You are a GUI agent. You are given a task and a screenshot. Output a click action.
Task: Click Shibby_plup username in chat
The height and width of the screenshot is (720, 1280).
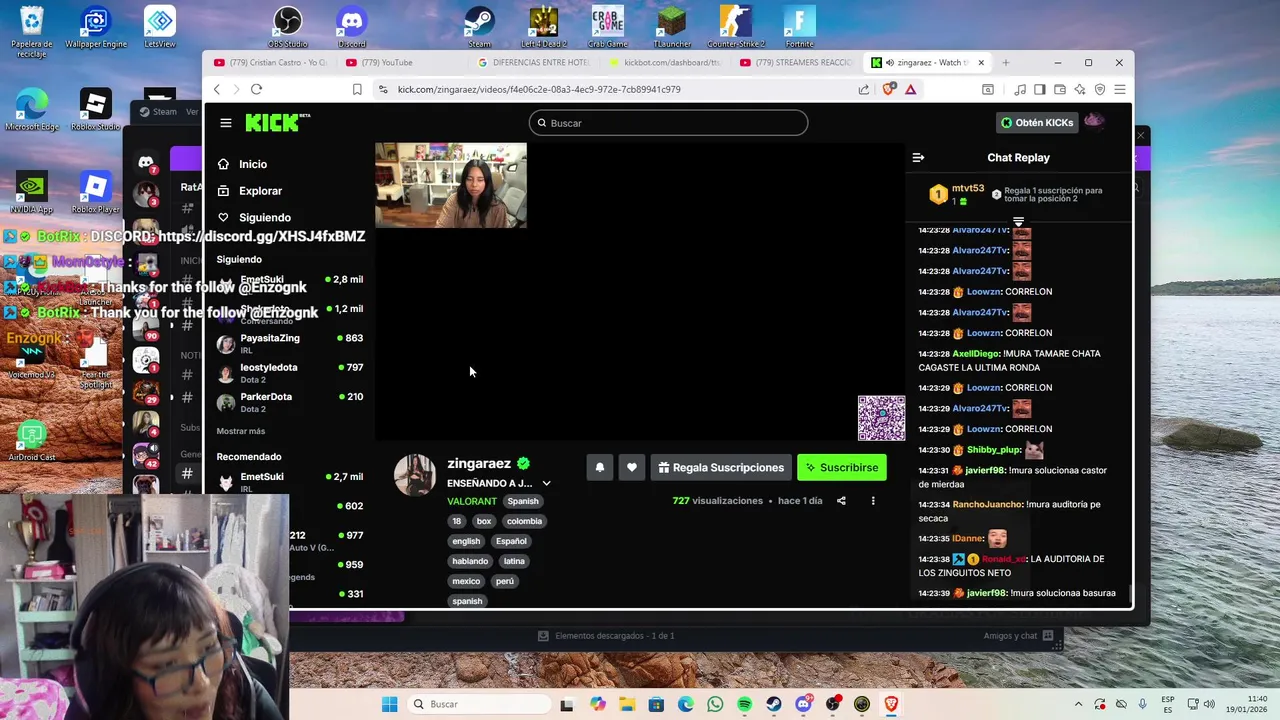pyautogui.click(x=993, y=450)
